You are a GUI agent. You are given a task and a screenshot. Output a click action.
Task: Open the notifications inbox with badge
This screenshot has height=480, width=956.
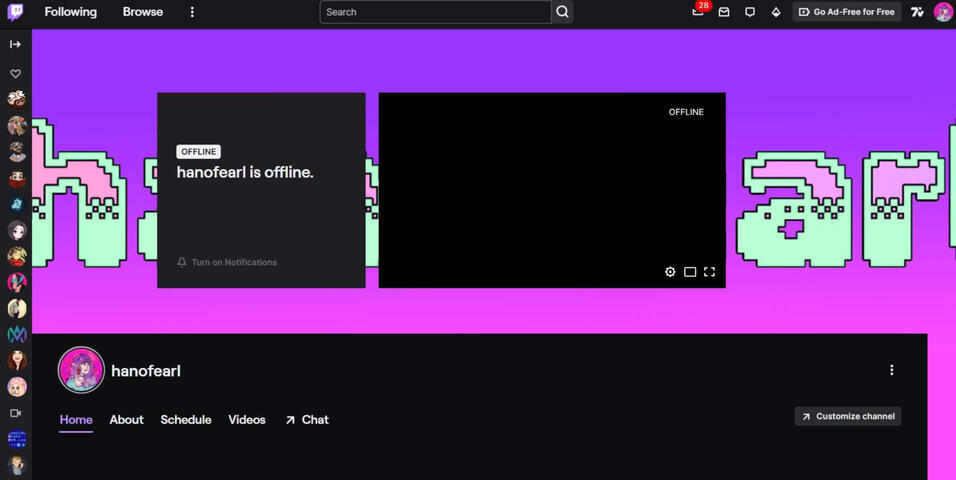pyautogui.click(x=698, y=12)
